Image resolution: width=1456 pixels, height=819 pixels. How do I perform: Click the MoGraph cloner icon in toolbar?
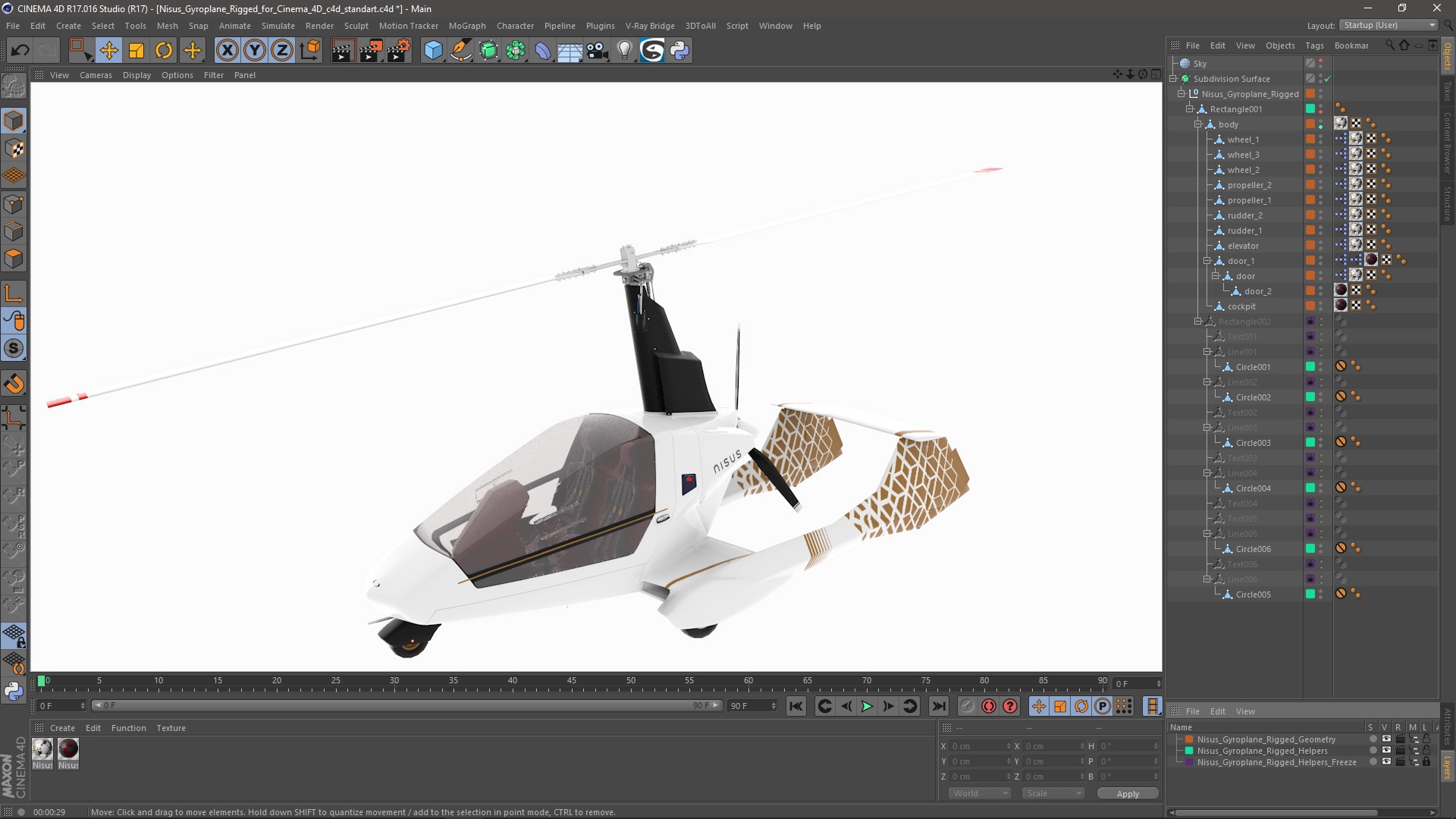click(515, 49)
